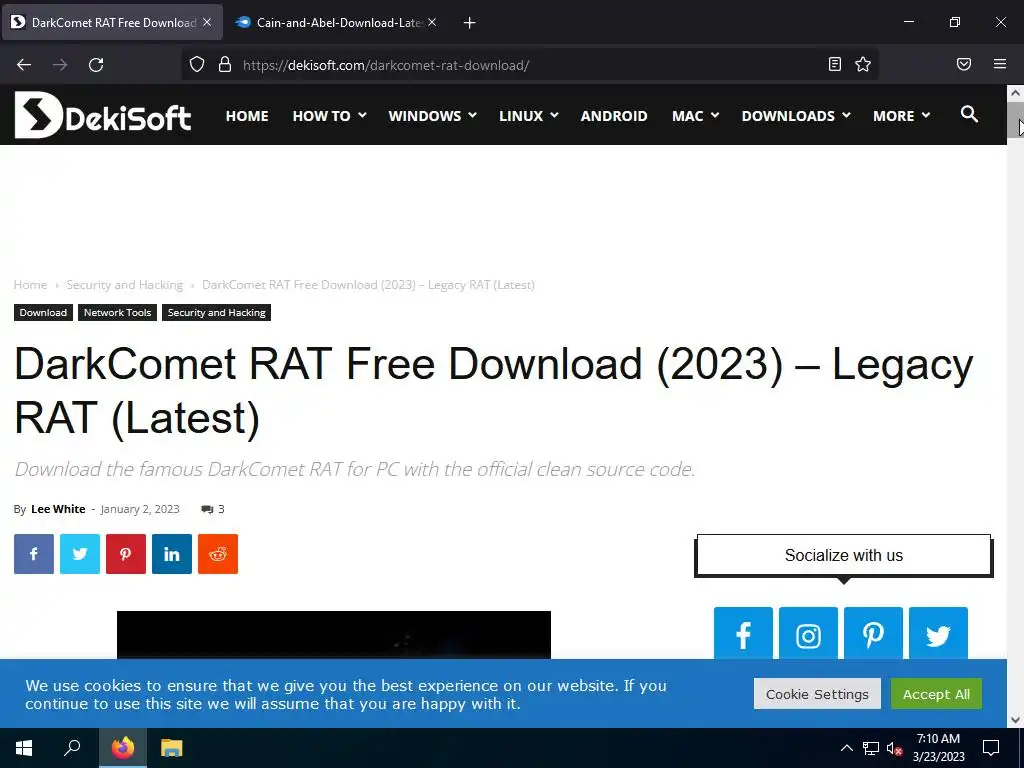Expand the DOWNLOADS menu
Viewport: 1024px width, 768px height.
[795, 116]
